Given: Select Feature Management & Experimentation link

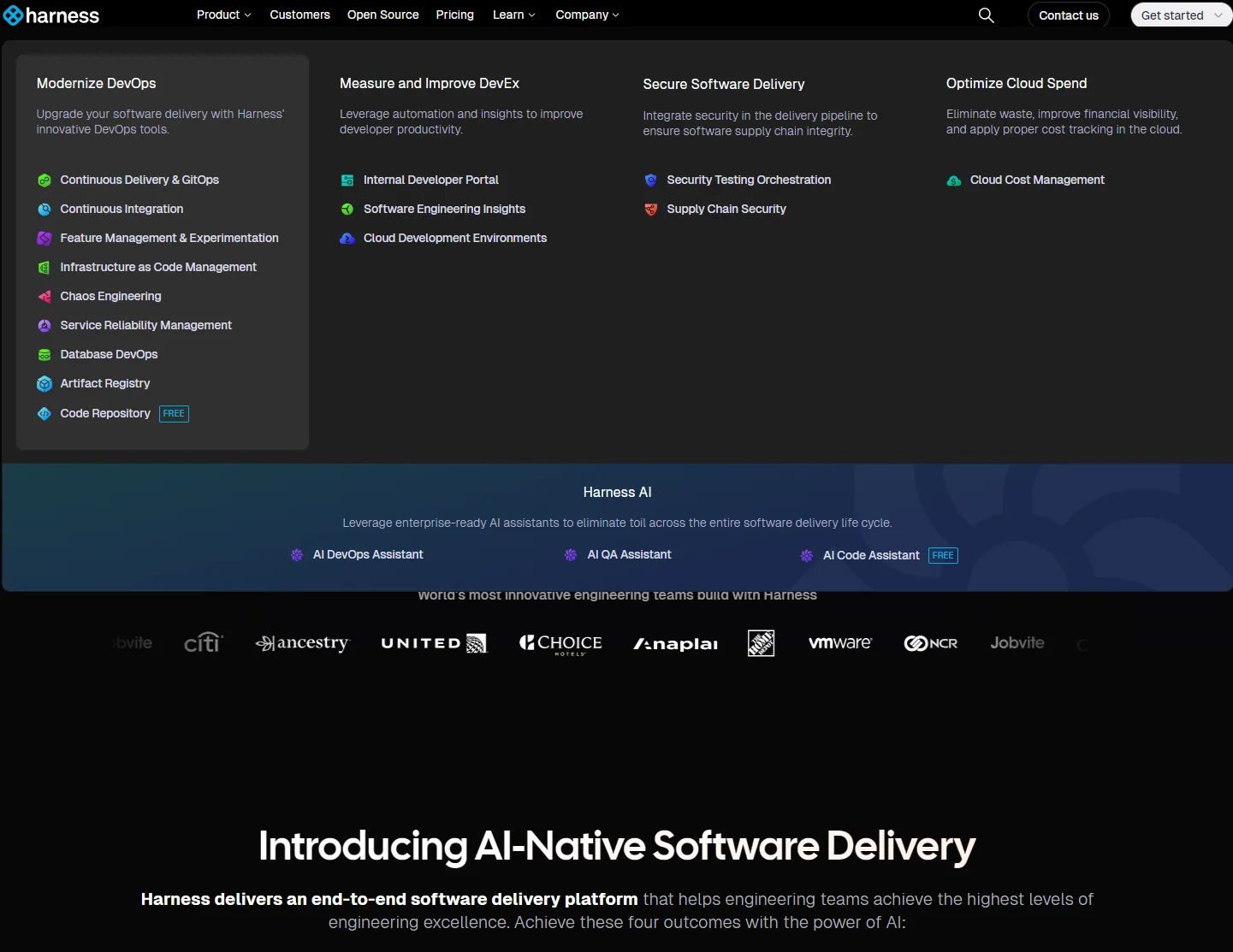Looking at the screenshot, I should tap(169, 239).
